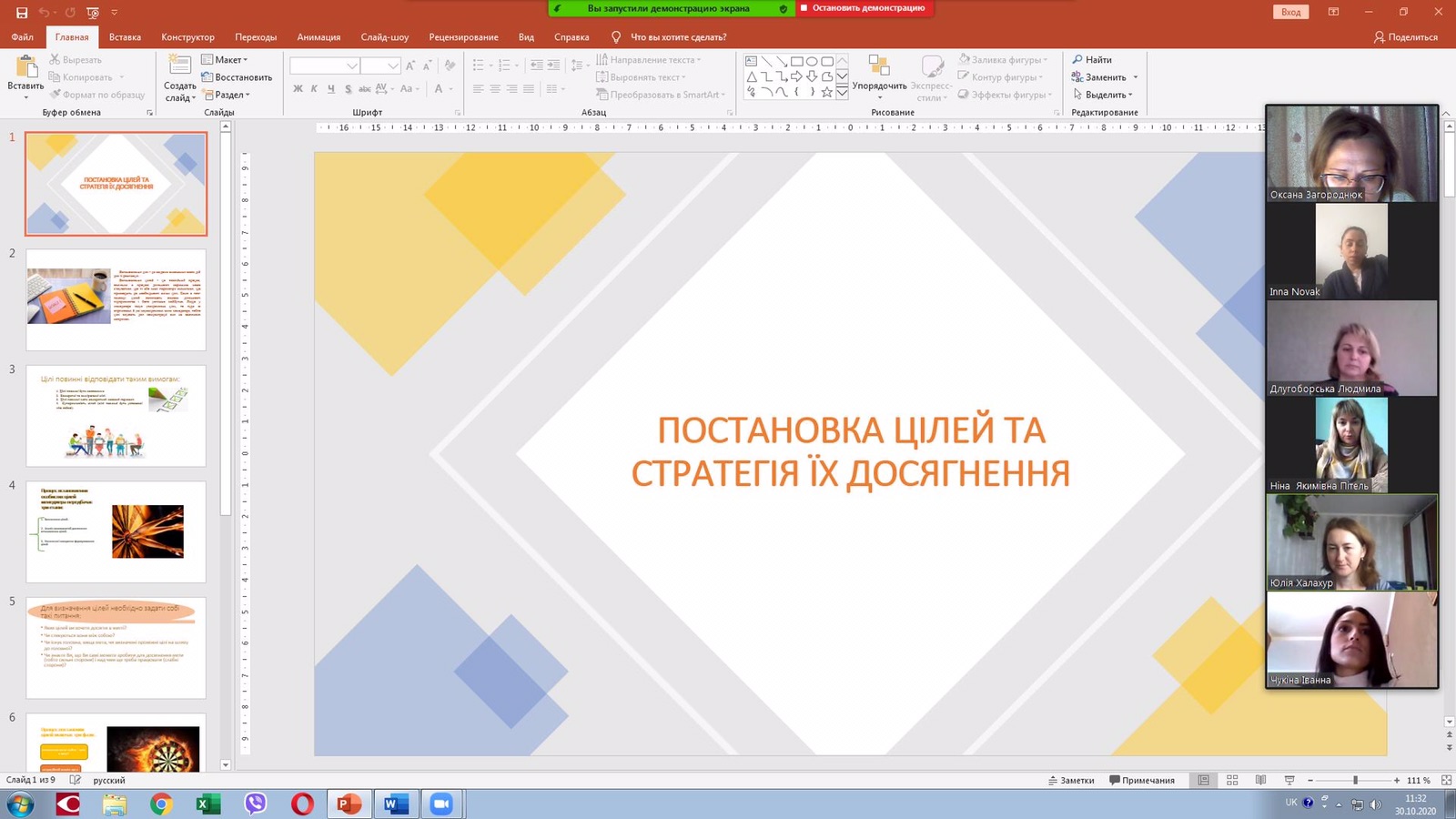Screen dimensions: 1456x819
Task: Open the Section (Раздел) dropdown
Action: (x=226, y=95)
